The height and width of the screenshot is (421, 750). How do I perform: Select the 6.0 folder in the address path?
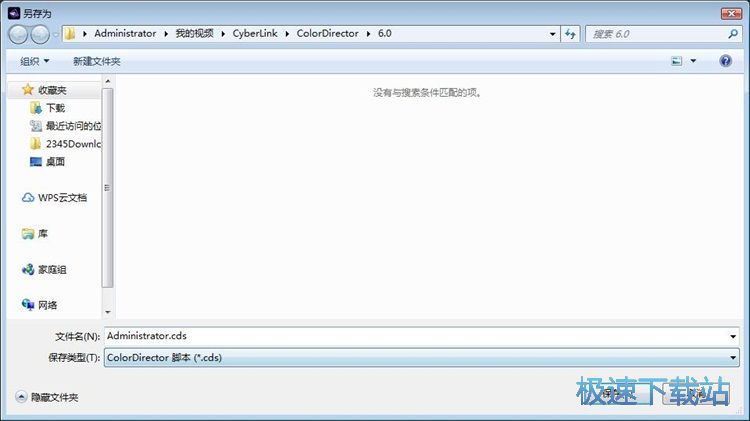tap(385, 33)
